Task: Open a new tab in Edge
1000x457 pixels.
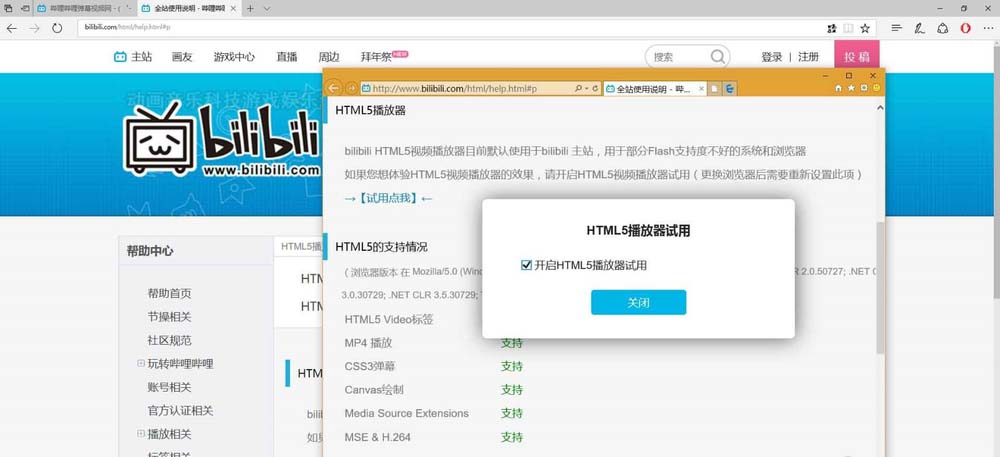Action: (250, 8)
